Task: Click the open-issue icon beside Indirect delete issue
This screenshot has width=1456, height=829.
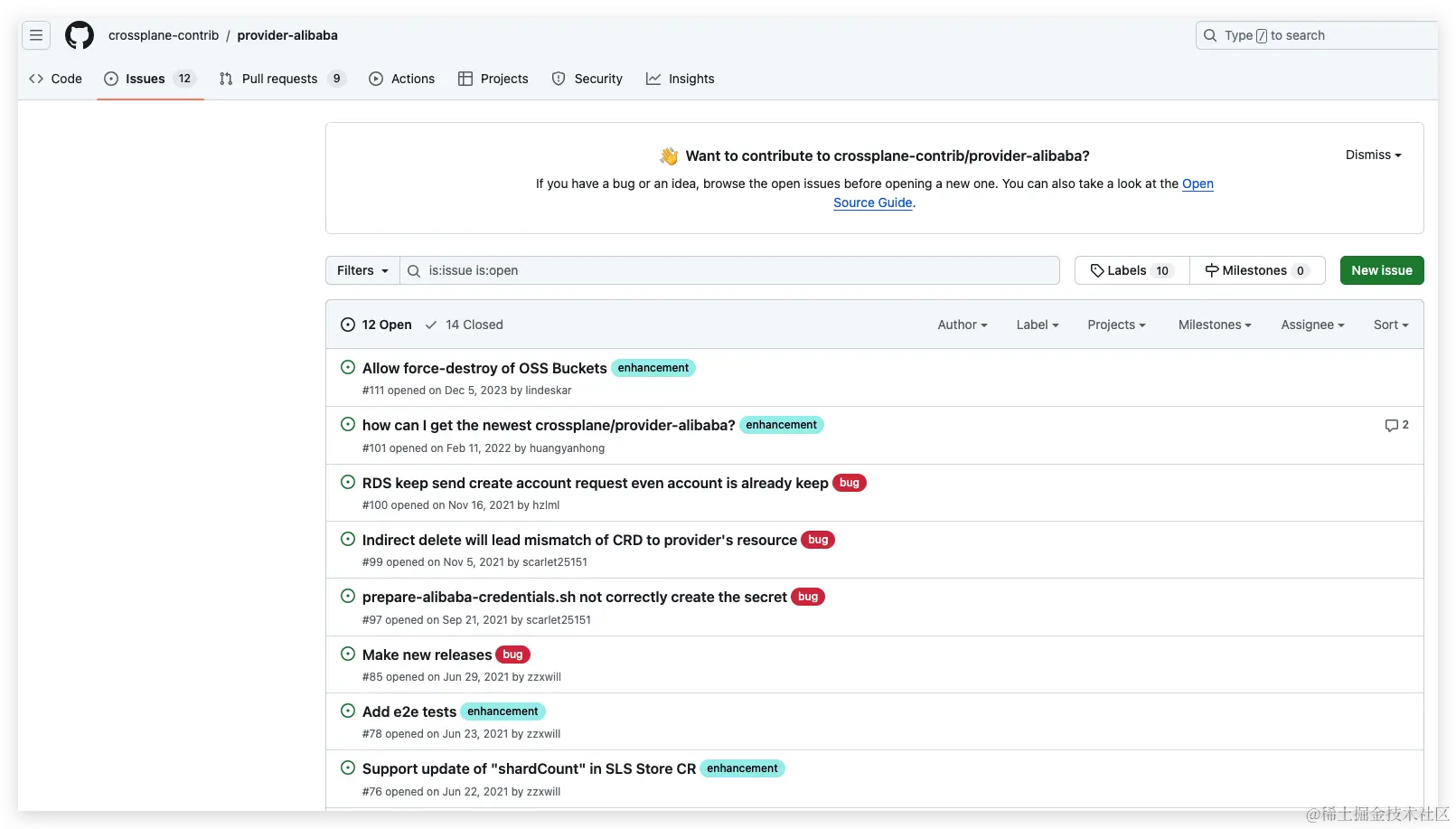Action: (348, 539)
